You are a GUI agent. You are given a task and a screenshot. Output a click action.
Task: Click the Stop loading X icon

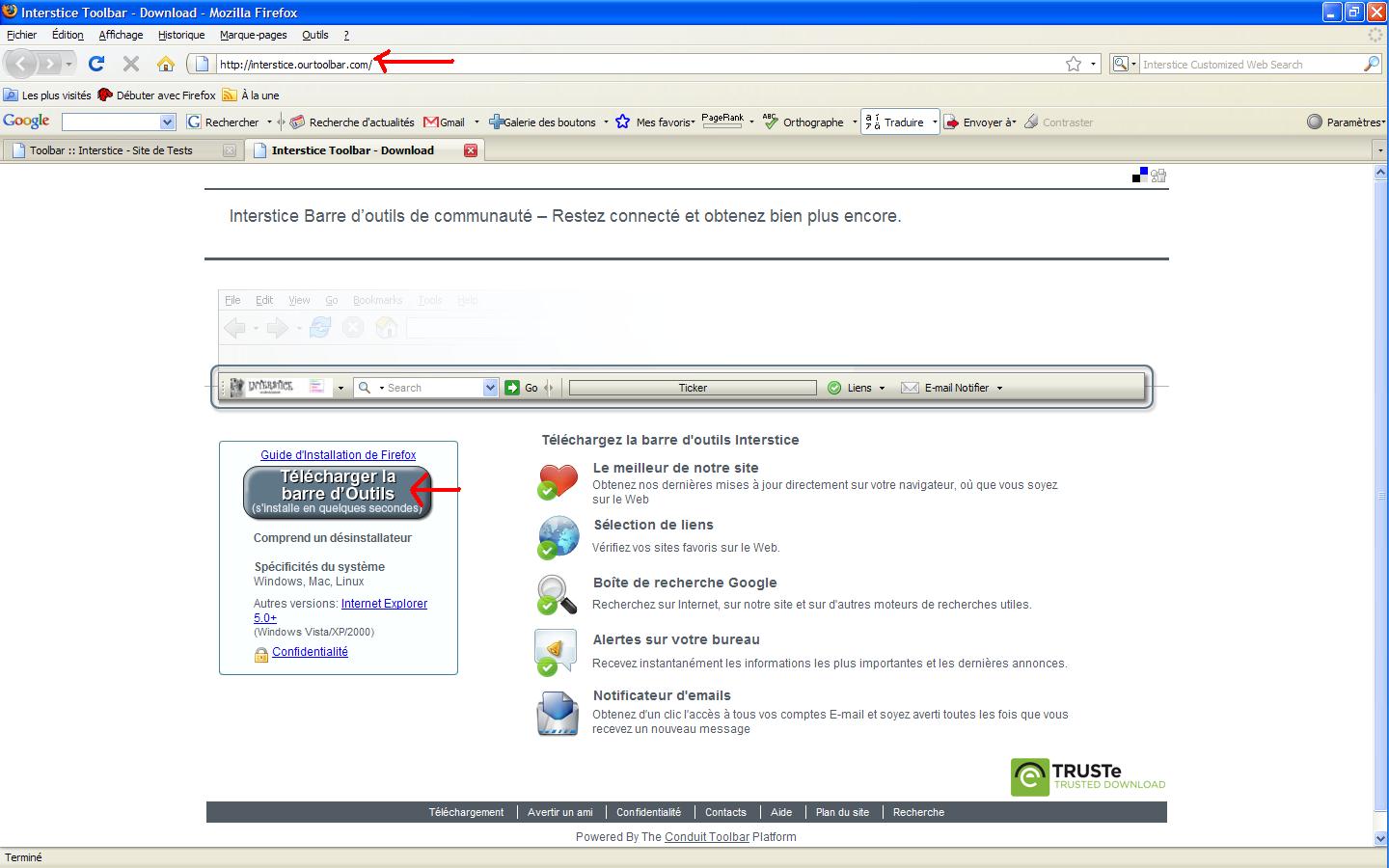click(131, 64)
